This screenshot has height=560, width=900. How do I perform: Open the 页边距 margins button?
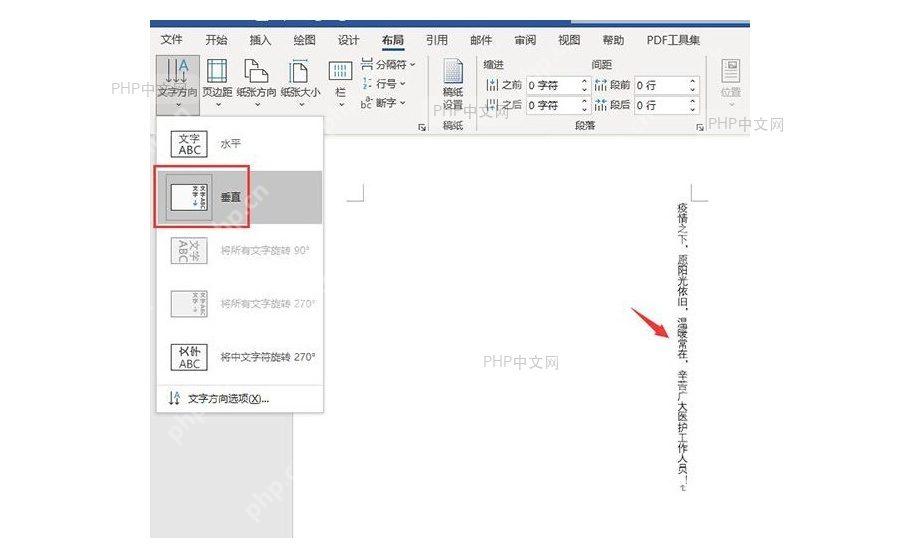tap(217, 84)
